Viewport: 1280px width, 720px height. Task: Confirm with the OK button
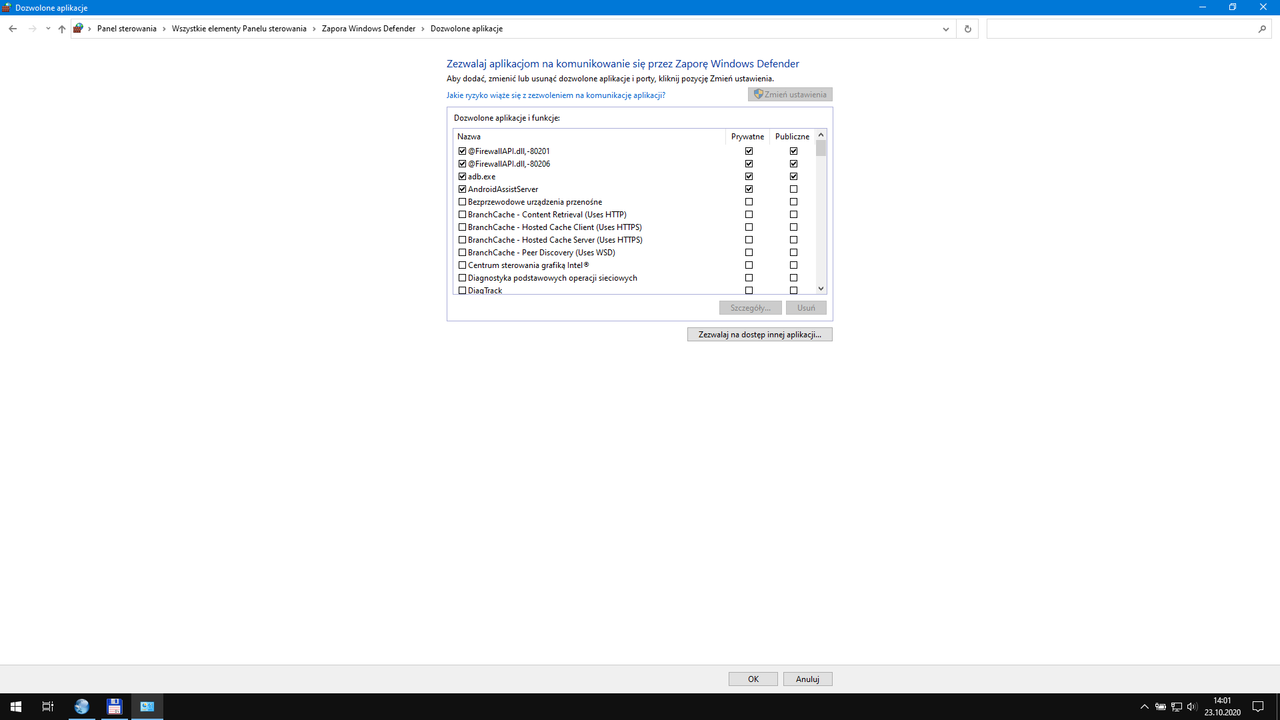click(x=753, y=679)
